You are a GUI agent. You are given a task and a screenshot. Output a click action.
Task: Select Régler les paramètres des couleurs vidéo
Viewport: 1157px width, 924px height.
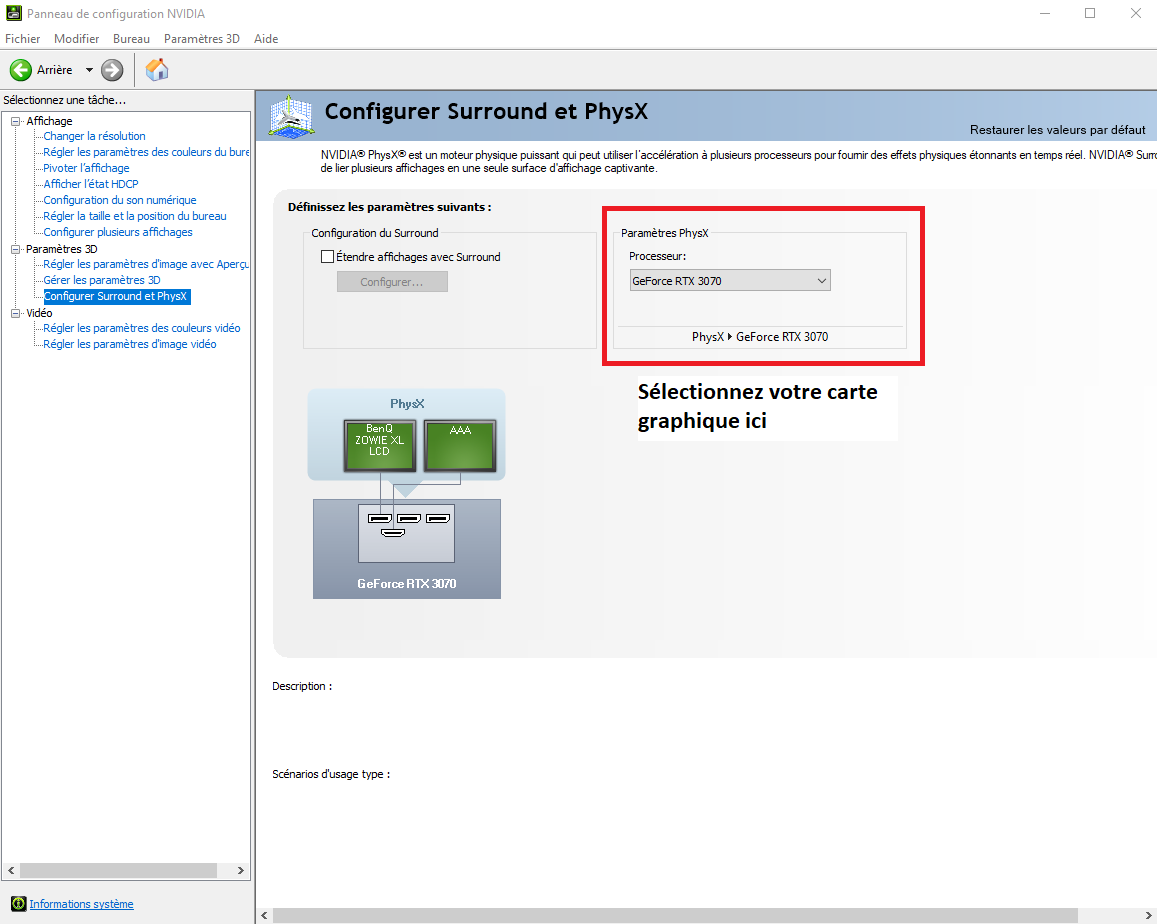point(142,328)
